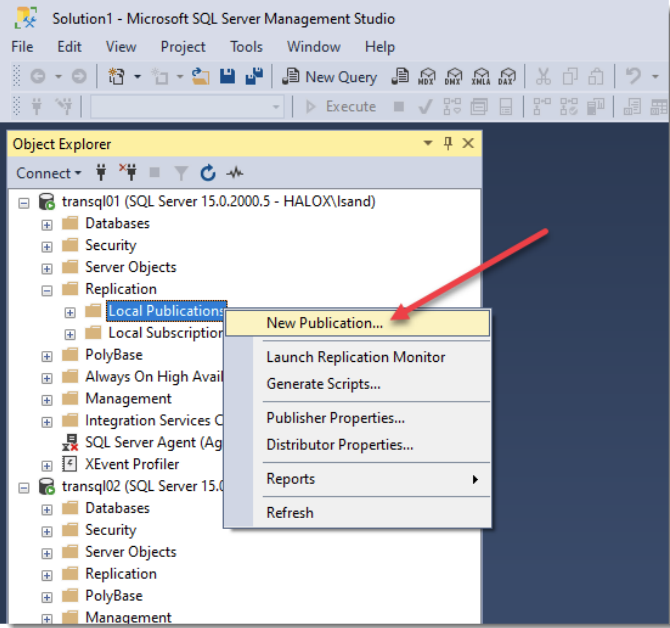Click the New Project icon
This screenshot has height=628, width=670.
[x=116, y=77]
